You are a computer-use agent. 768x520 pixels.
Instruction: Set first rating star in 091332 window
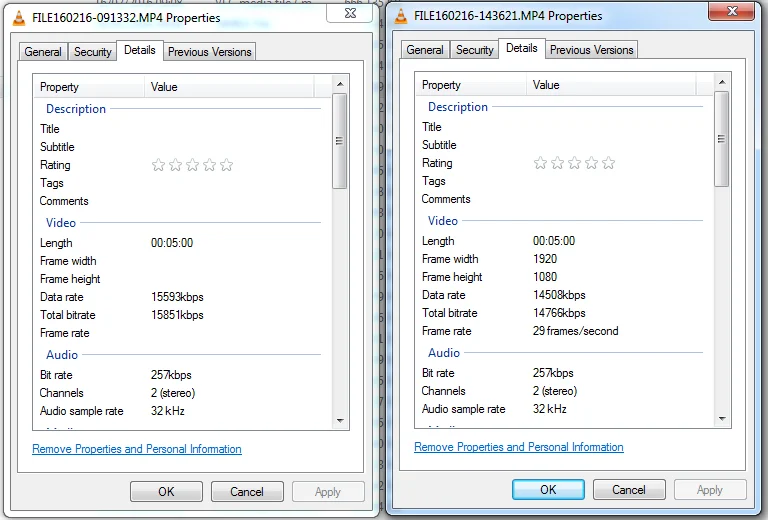point(158,165)
